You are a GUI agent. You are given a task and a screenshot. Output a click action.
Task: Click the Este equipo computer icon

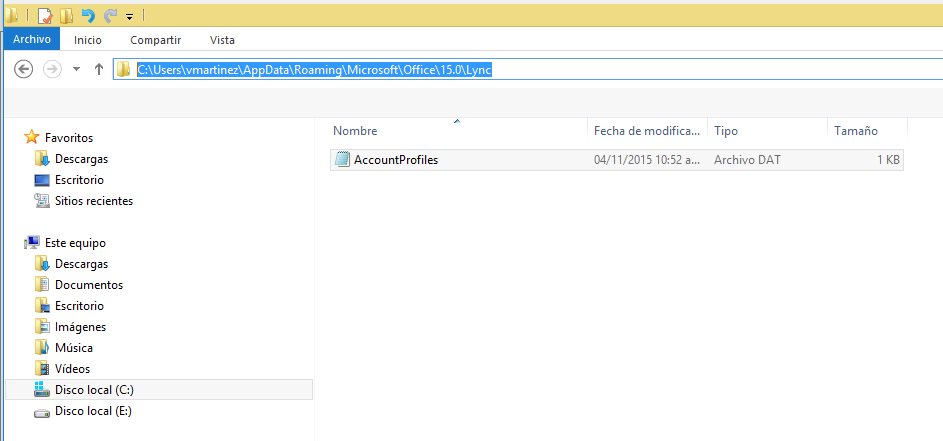pos(32,243)
